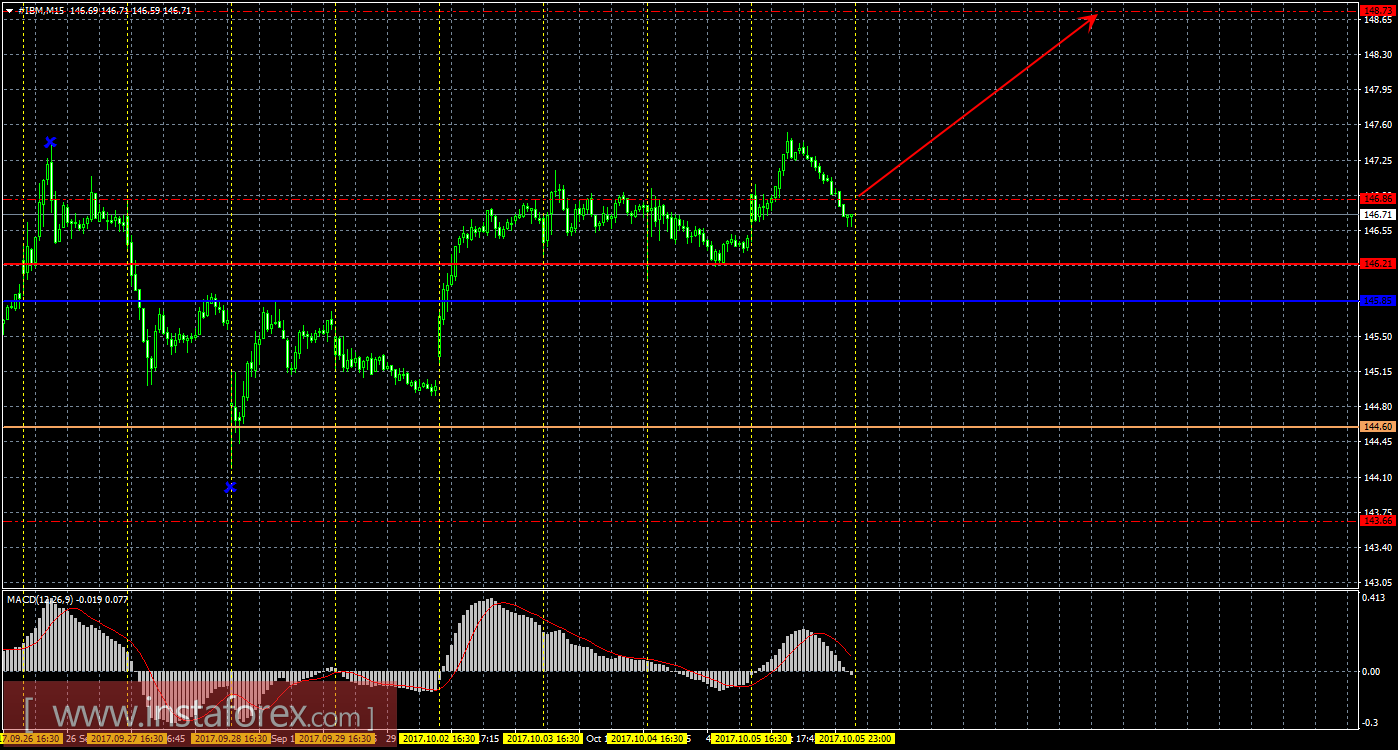Select the 2017.09.27 16:30 time label
The image size is (1398, 750).
tap(125, 739)
